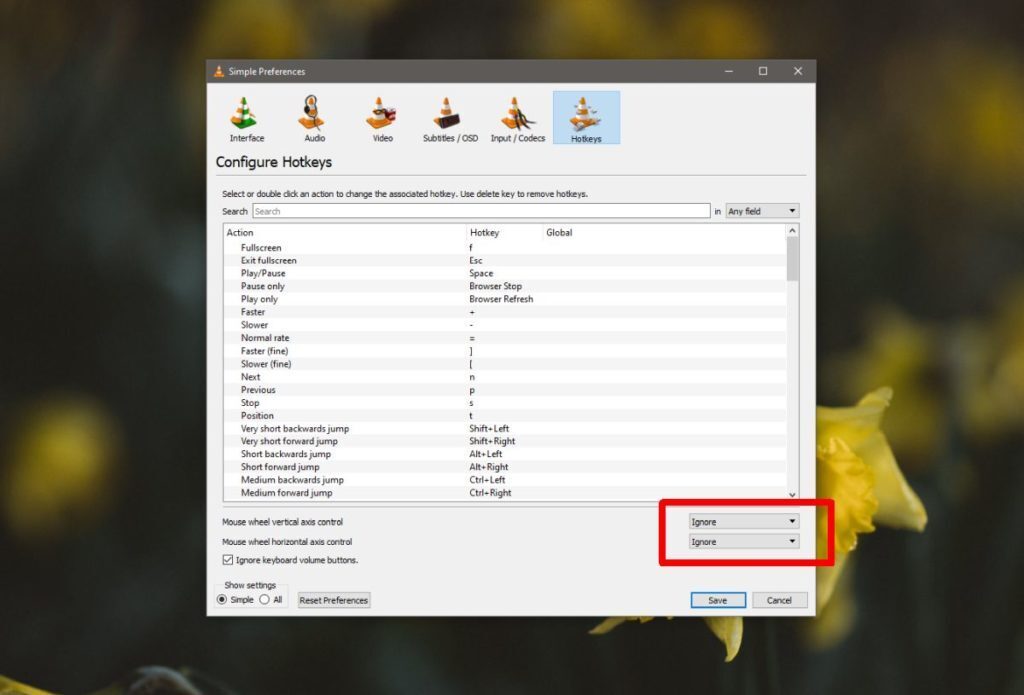The height and width of the screenshot is (695, 1024).
Task: Click the scrollbar down arrow
Action: (x=792, y=493)
